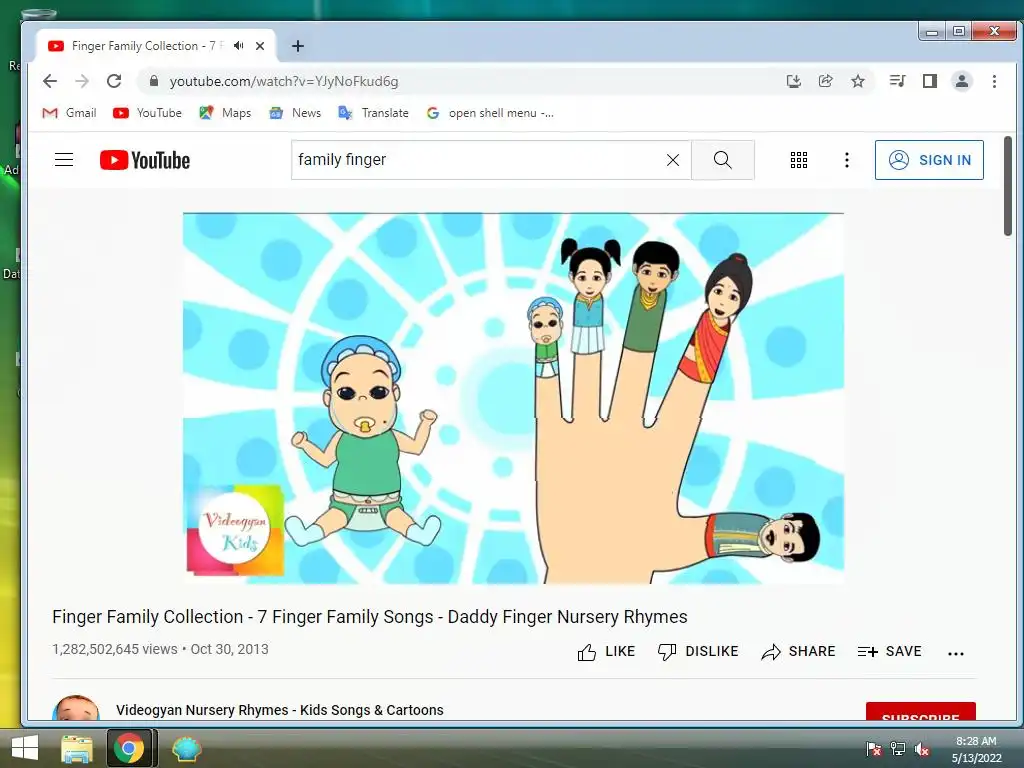Open Windows Start button
Viewport: 1024px width, 768px height.
25,748
